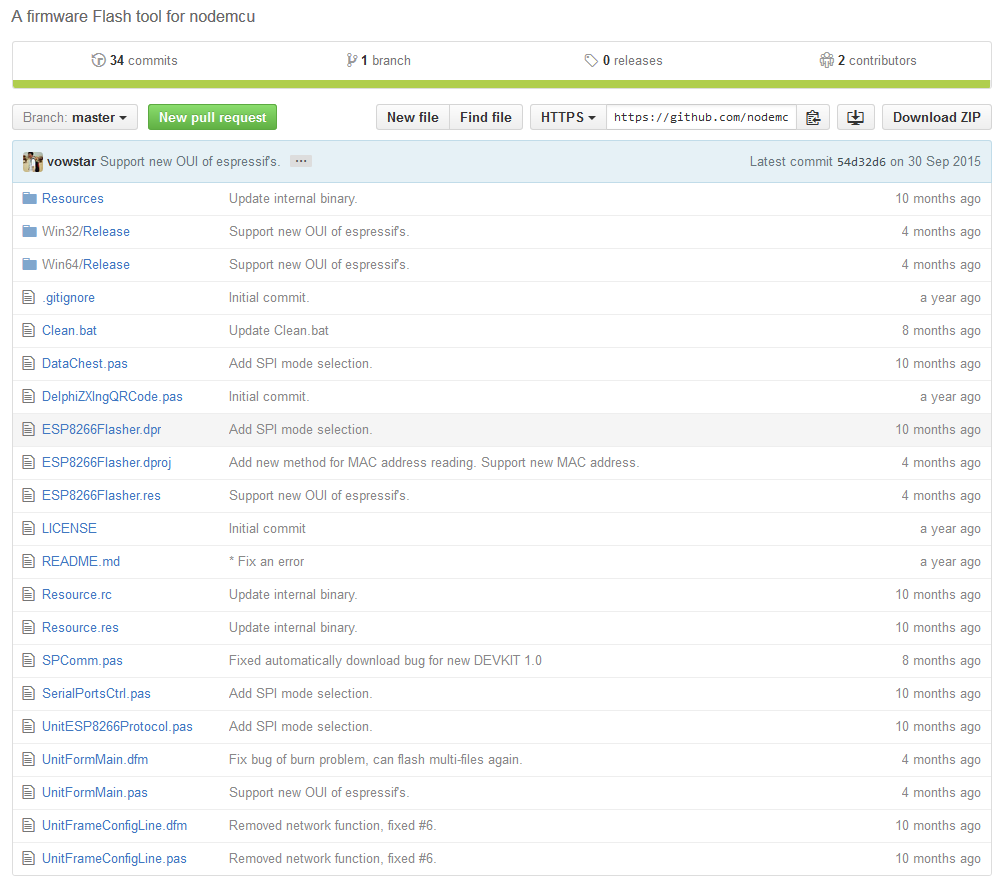Click the Download ZIP button
Screen dimensions: 1003x882
click(x=936, y=118)
